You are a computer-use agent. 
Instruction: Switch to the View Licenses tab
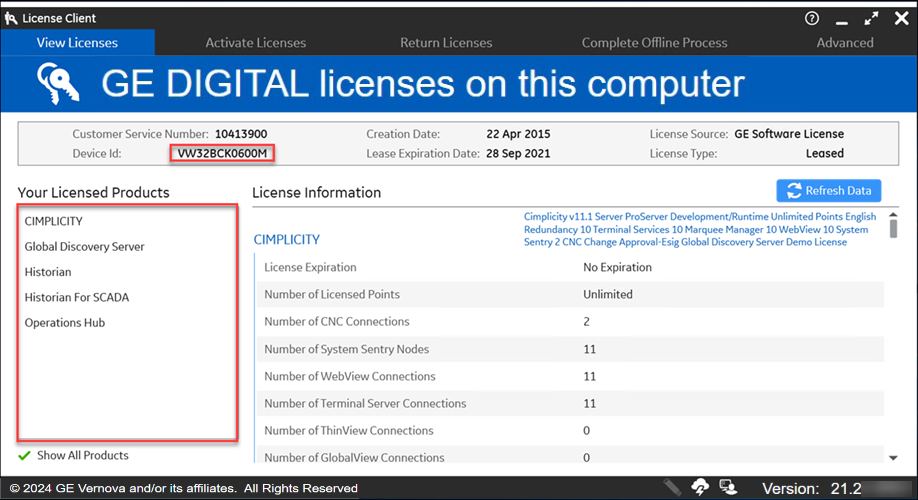click(x=77, y=43)
